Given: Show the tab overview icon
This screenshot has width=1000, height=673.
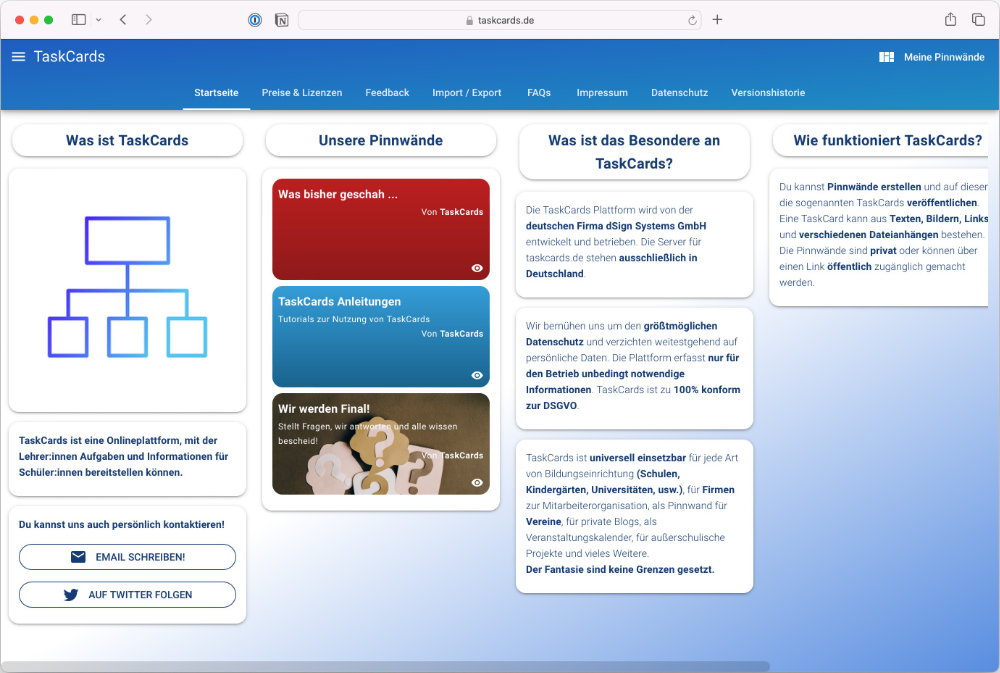Looking at the screenshot, I should [x=978, y=20].
